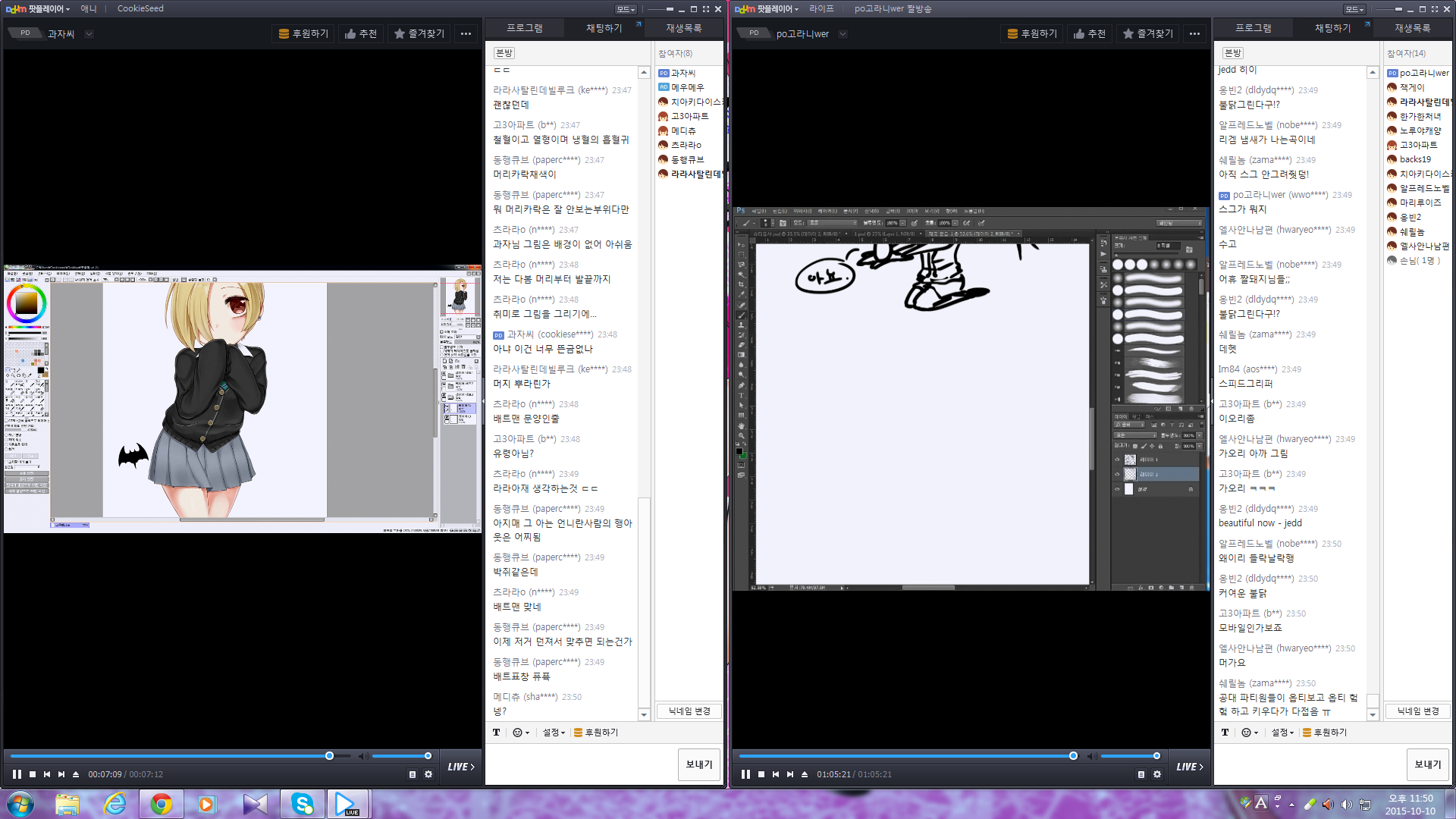
Task: Pop out the left chat via arrow icon
Action: pos(639,24)
